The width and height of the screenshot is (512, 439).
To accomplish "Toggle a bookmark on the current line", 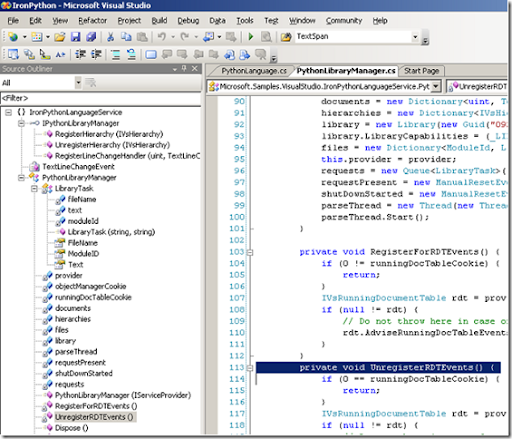I will point(151,54).
